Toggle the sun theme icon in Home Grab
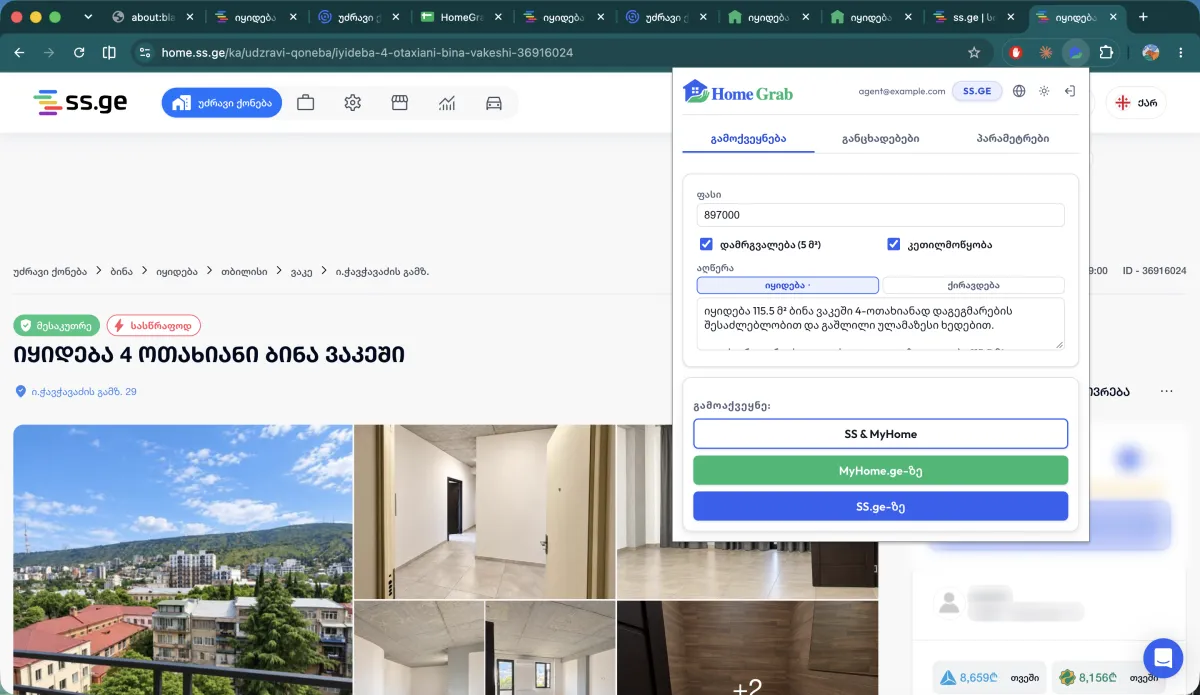 1044,91
